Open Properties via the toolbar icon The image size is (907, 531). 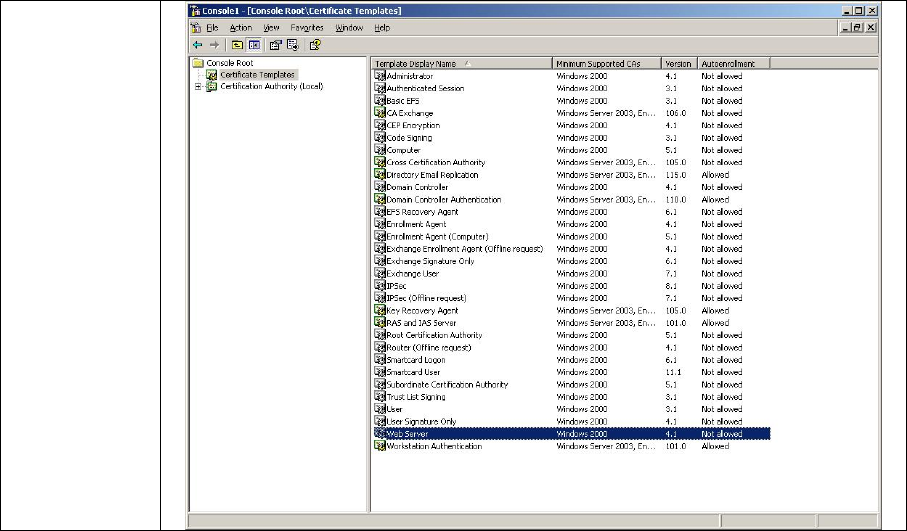point(275,44)
